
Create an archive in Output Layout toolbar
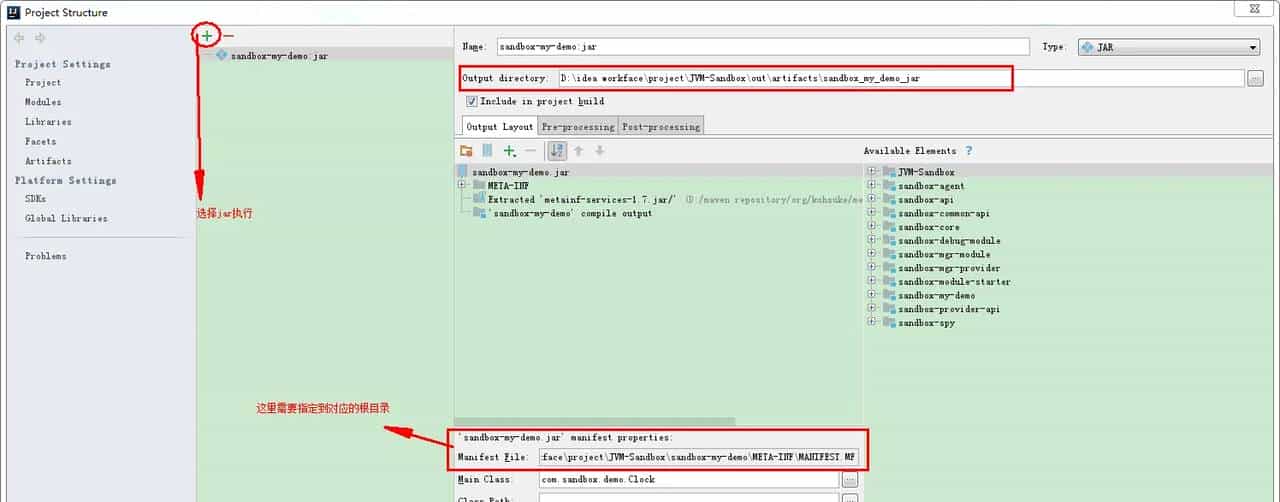487,151
